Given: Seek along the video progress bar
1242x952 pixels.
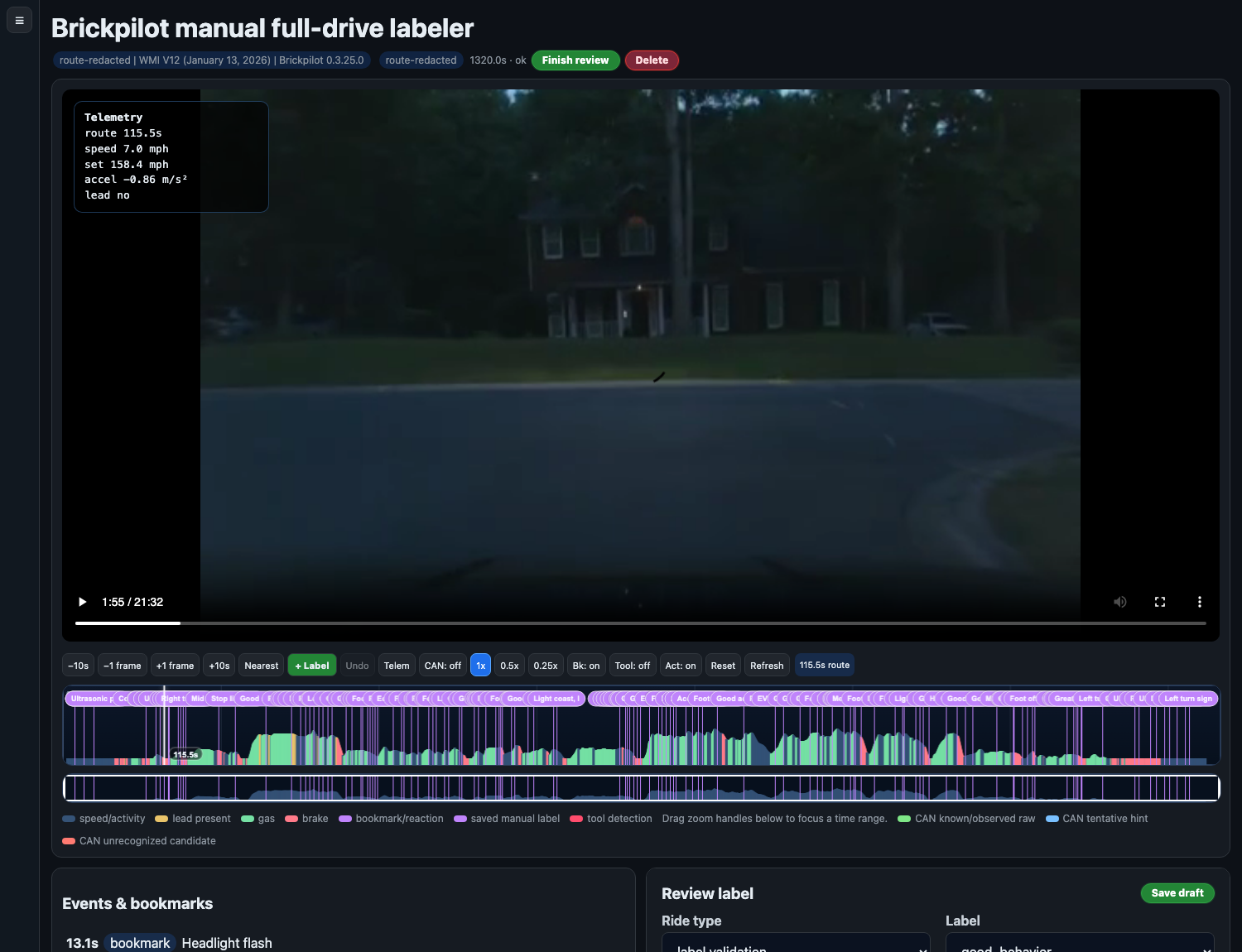Looking at the screenshot, I should 640,623.
